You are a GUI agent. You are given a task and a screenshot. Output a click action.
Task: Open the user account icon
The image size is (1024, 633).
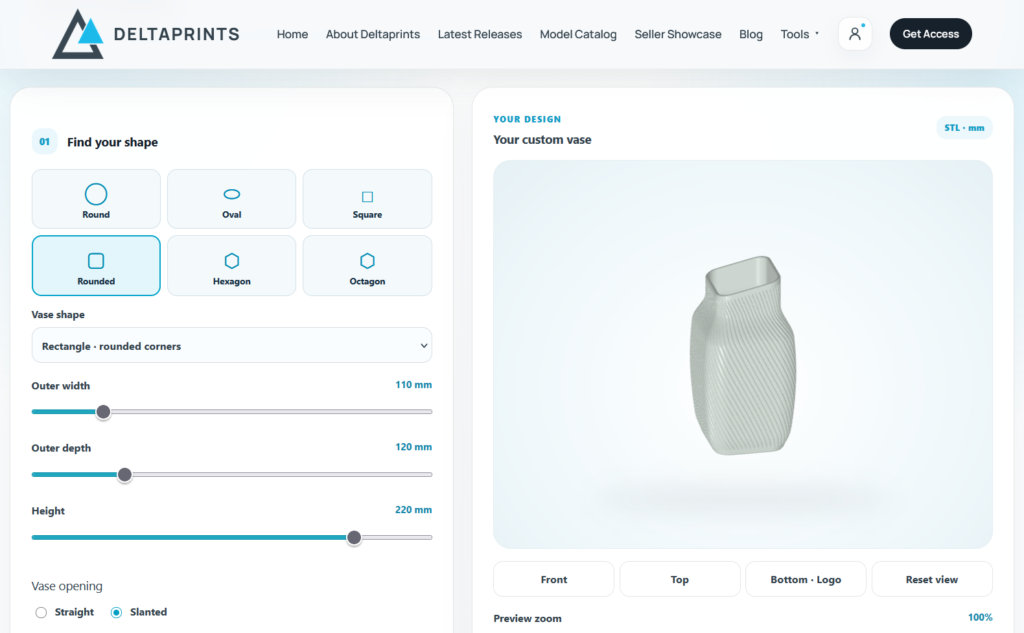(855, 34)
